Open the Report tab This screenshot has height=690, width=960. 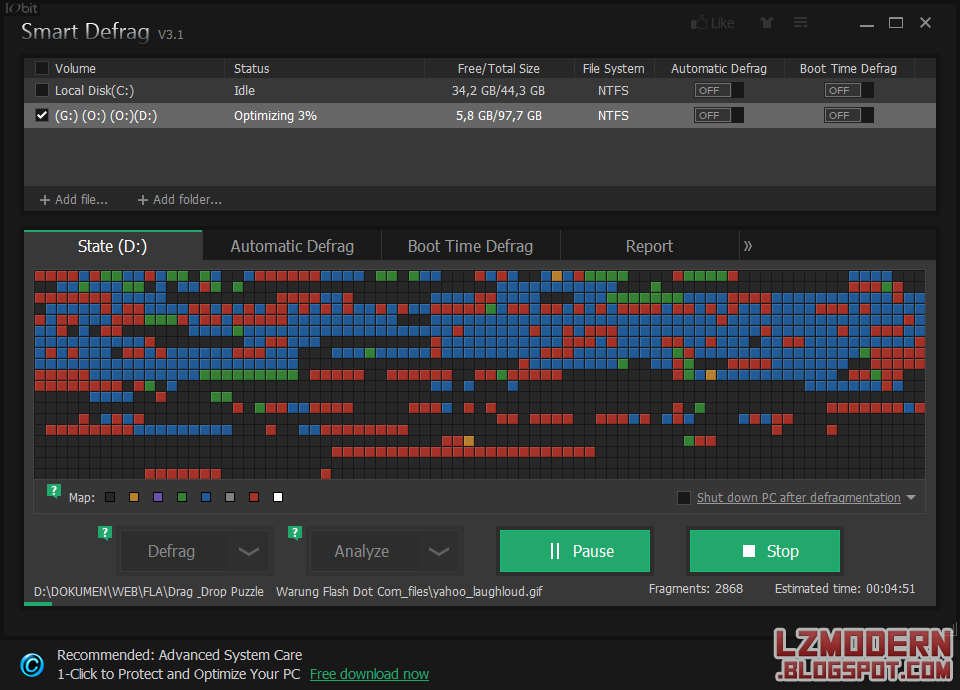pyautogui.click(x=649, y=246)
